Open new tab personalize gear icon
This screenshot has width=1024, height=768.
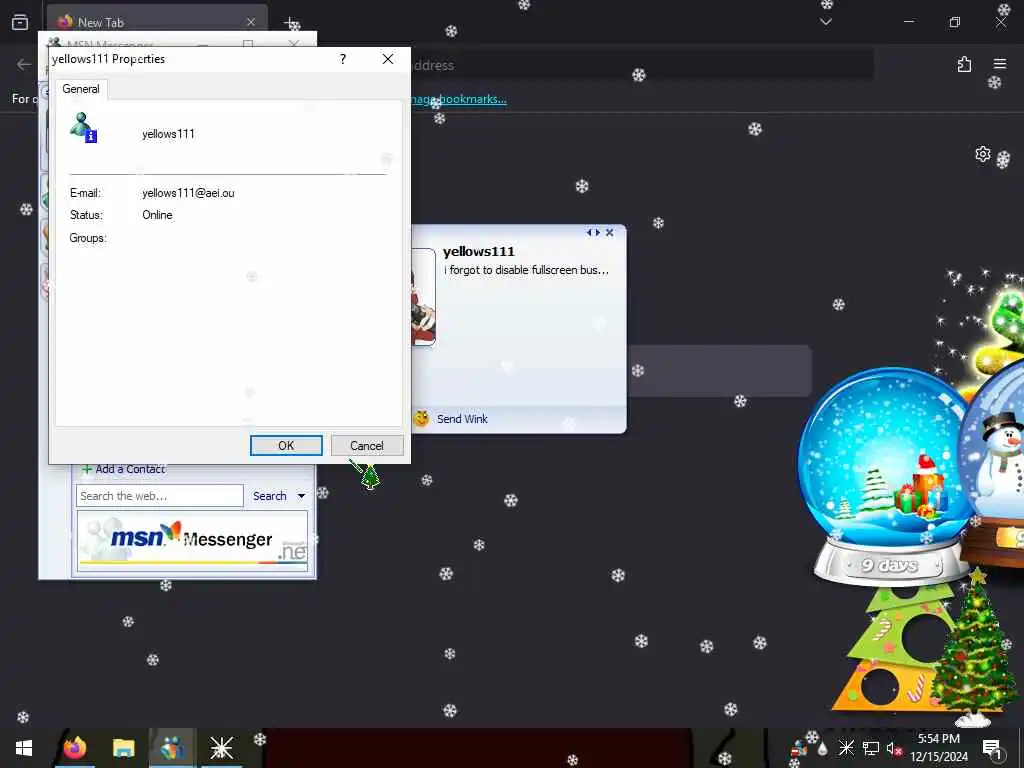coord(982,154)
